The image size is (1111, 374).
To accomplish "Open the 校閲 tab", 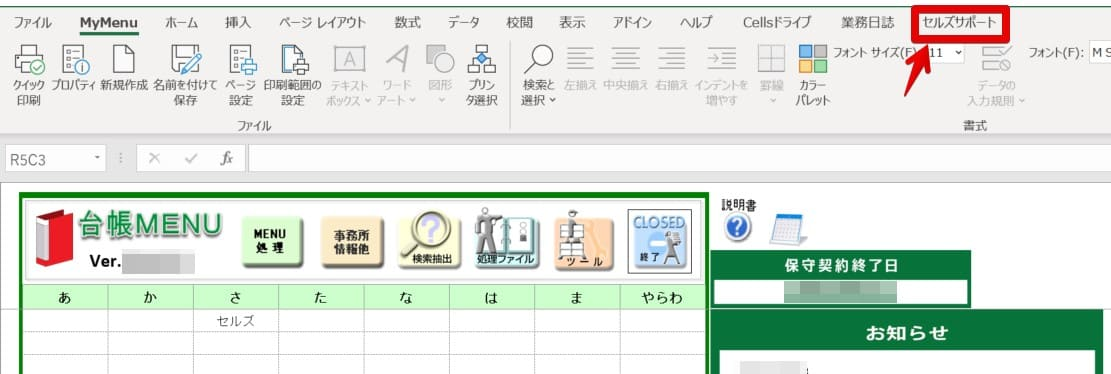I will click(x=519, y=23).
